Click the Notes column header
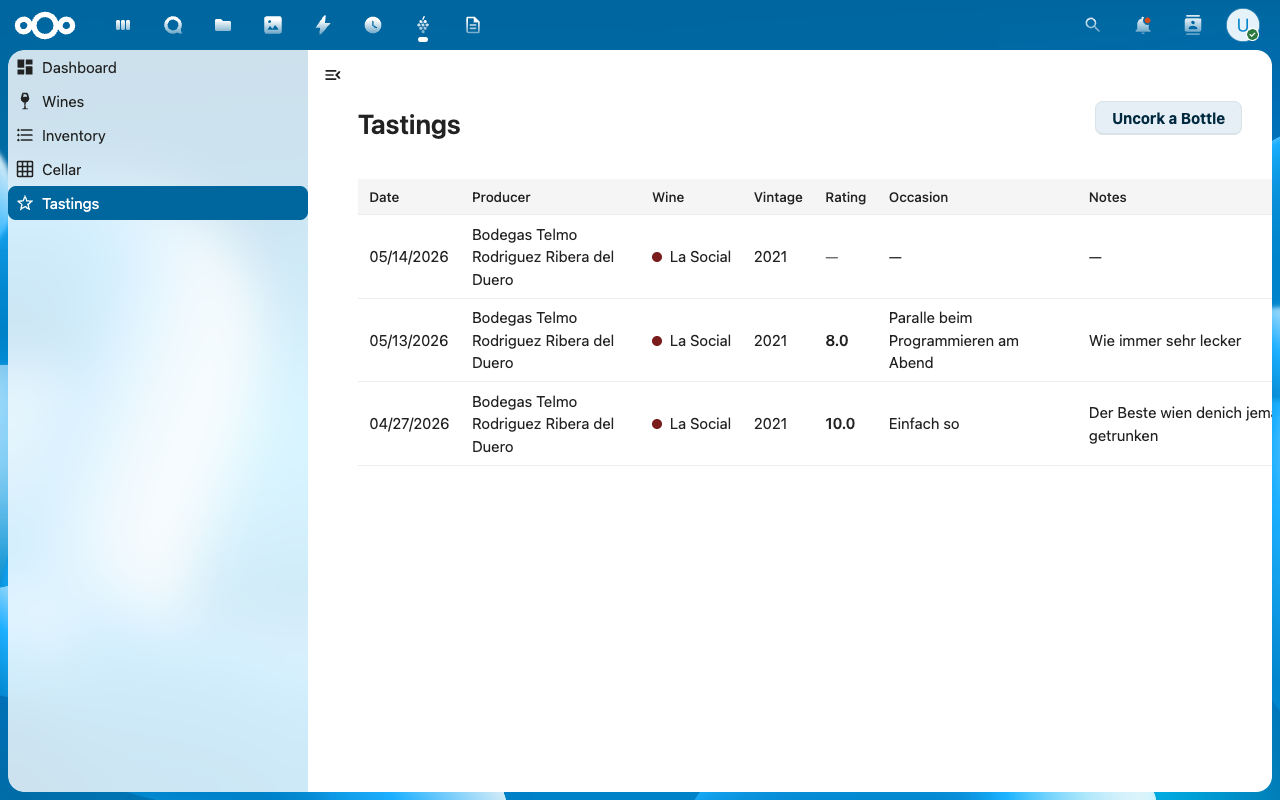 [1107, 197]
